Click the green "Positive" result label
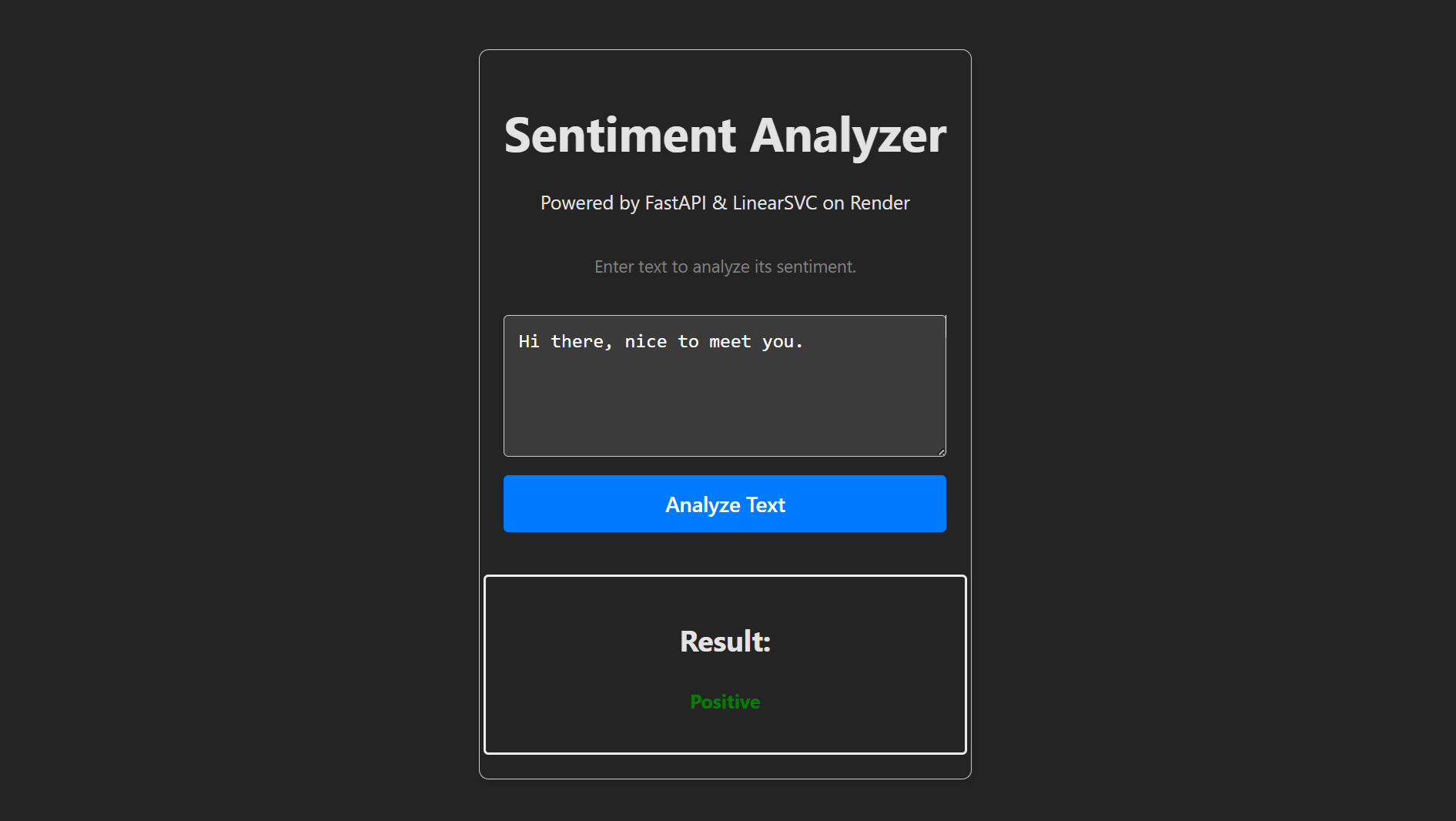 tap(725, 702)
